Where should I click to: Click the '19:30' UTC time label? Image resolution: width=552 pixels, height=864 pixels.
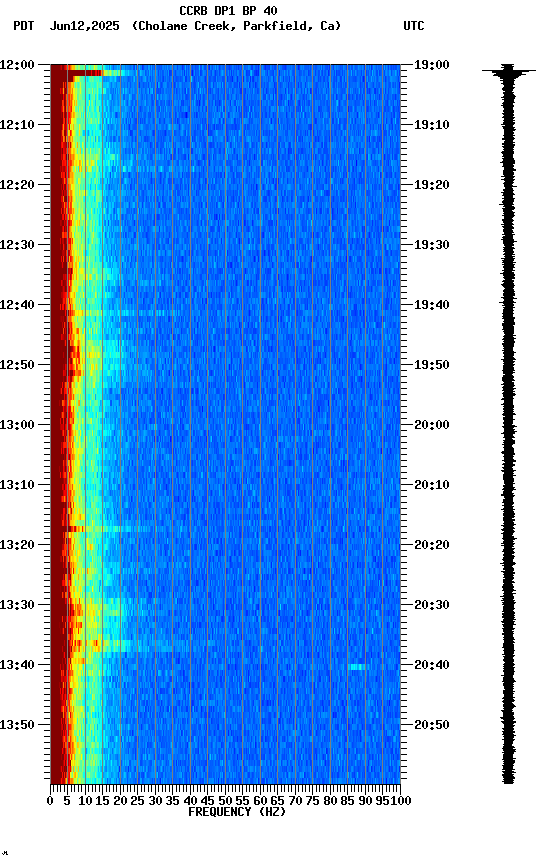pos(432,245)
